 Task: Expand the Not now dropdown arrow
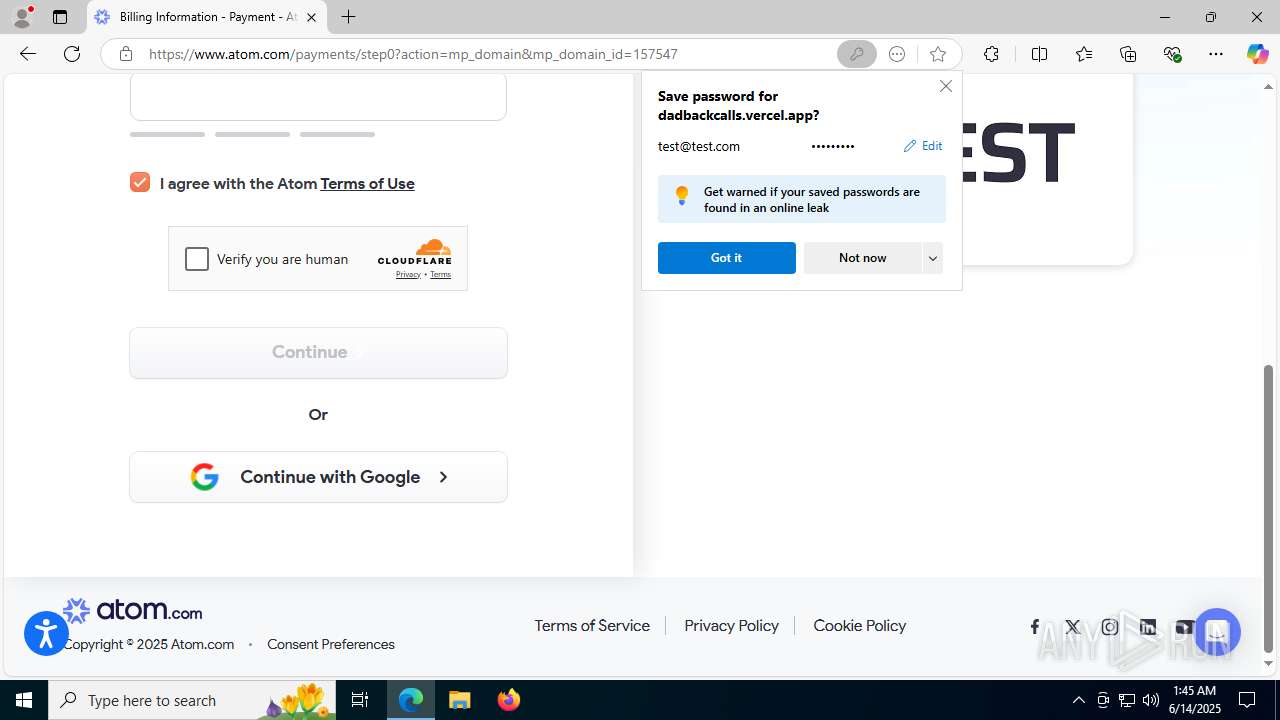tap(933, 258)
